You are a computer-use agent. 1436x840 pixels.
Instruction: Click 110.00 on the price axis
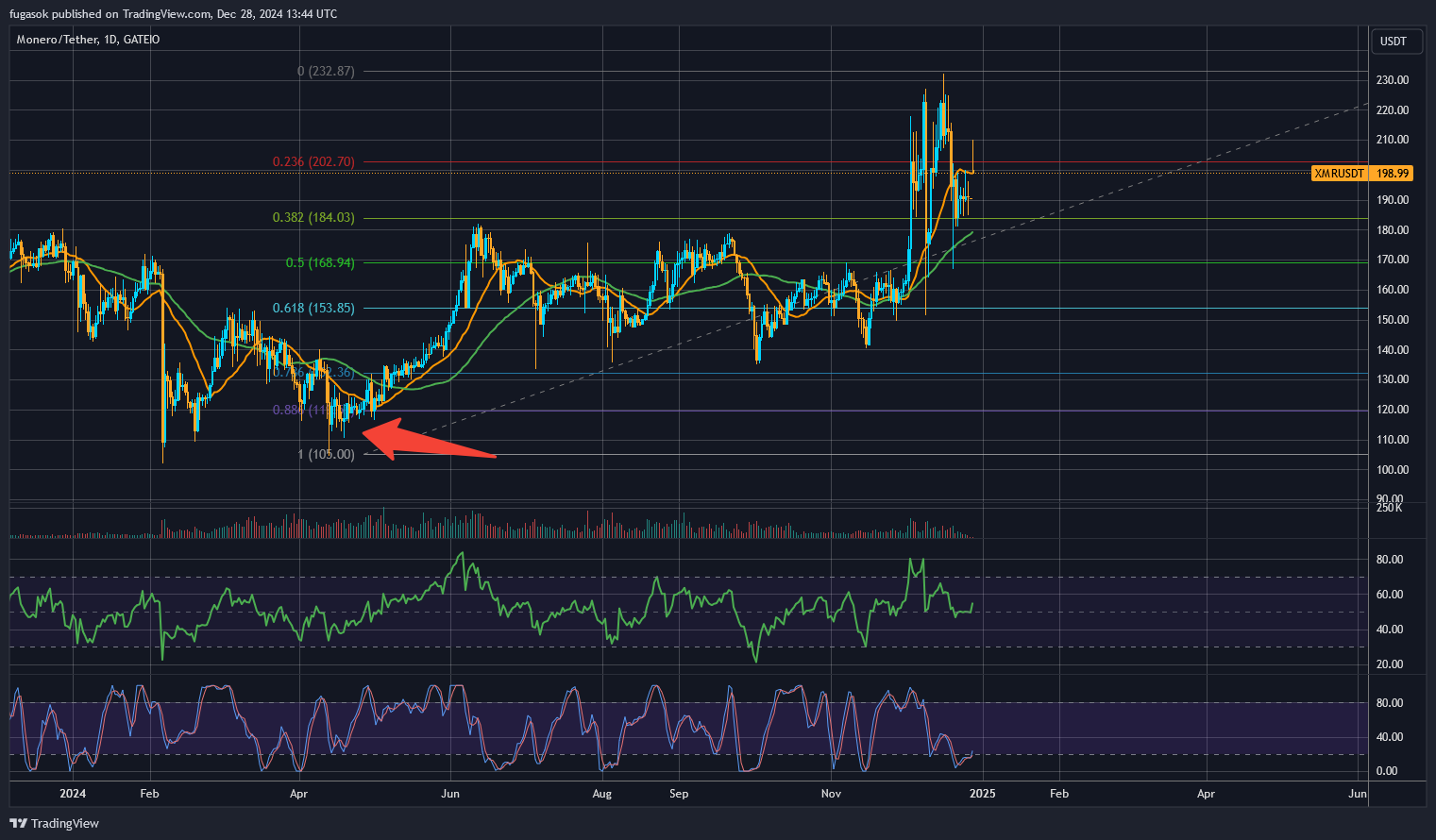tap(1393, 440)
